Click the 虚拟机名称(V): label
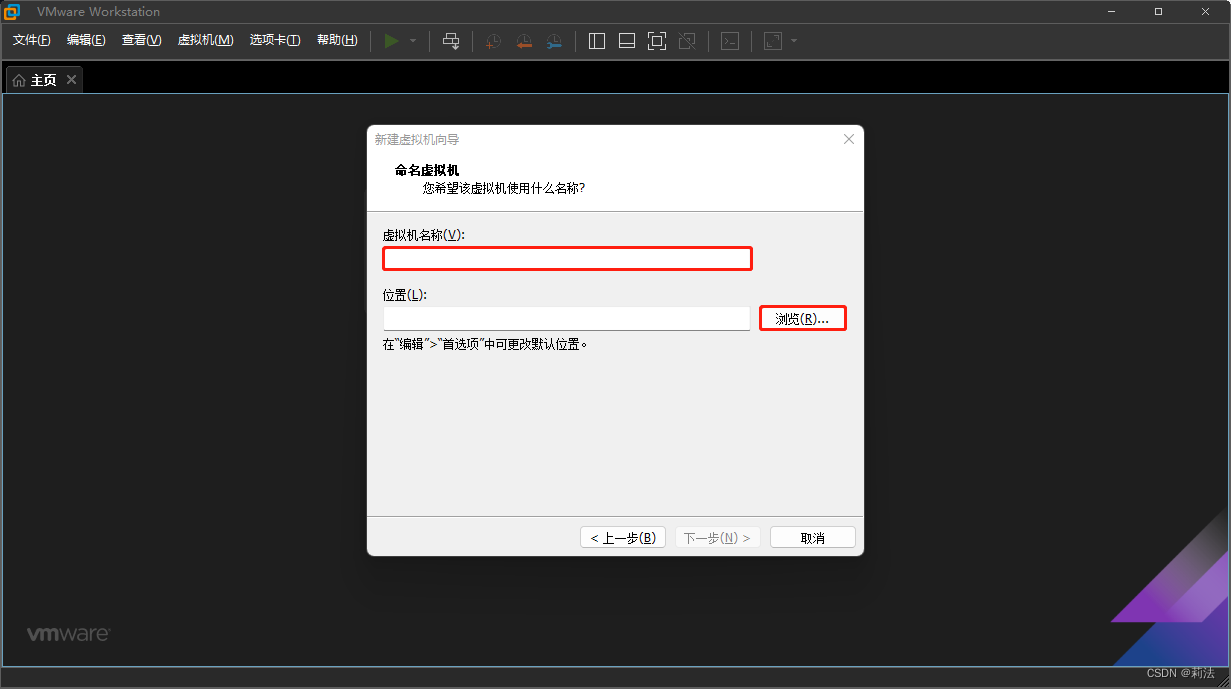The image size is (1231, 689). 424,235
